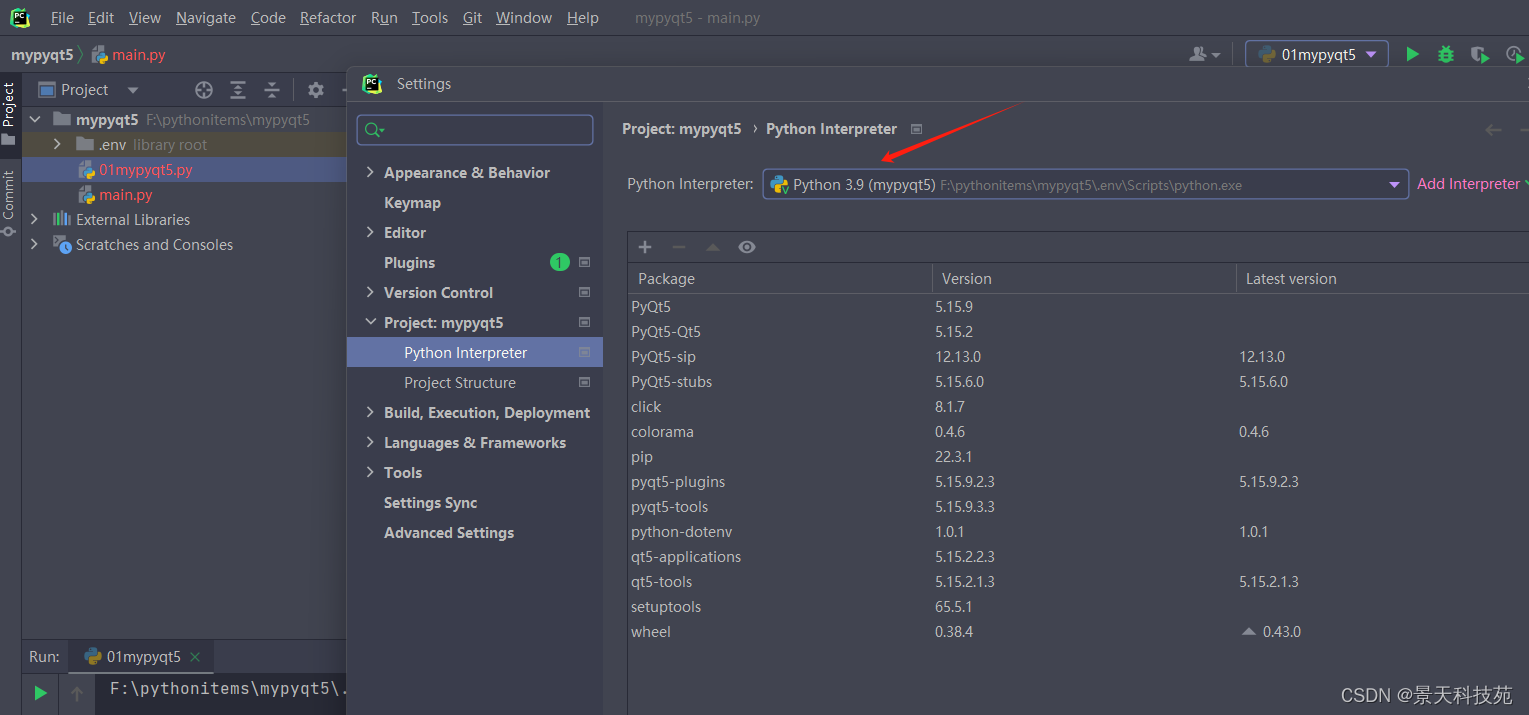Image resolution: width=1529 pixels, height=715 pixels.
Task: Sort by the Package column header
Action: (780, 278)
